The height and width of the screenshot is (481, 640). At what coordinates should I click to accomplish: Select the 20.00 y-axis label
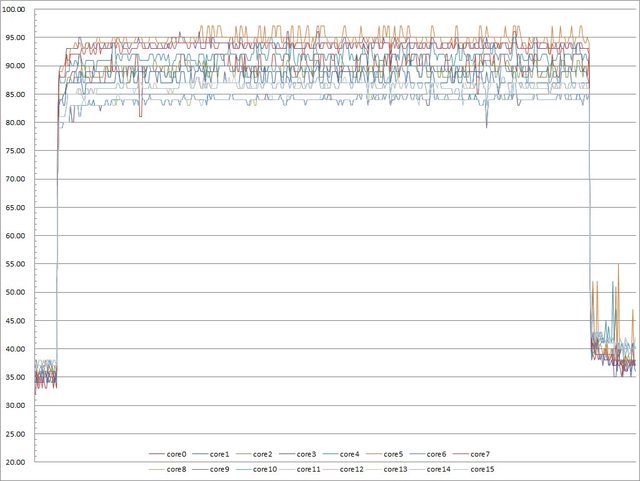[16, 463]
